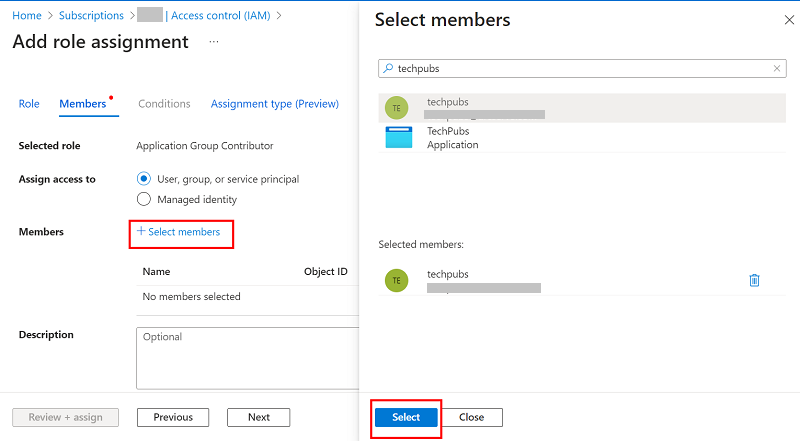Image resolution: width=800 pixels, height=441 pixels.
Task: Click the magnifier icon in the search field
Action: 389,69
